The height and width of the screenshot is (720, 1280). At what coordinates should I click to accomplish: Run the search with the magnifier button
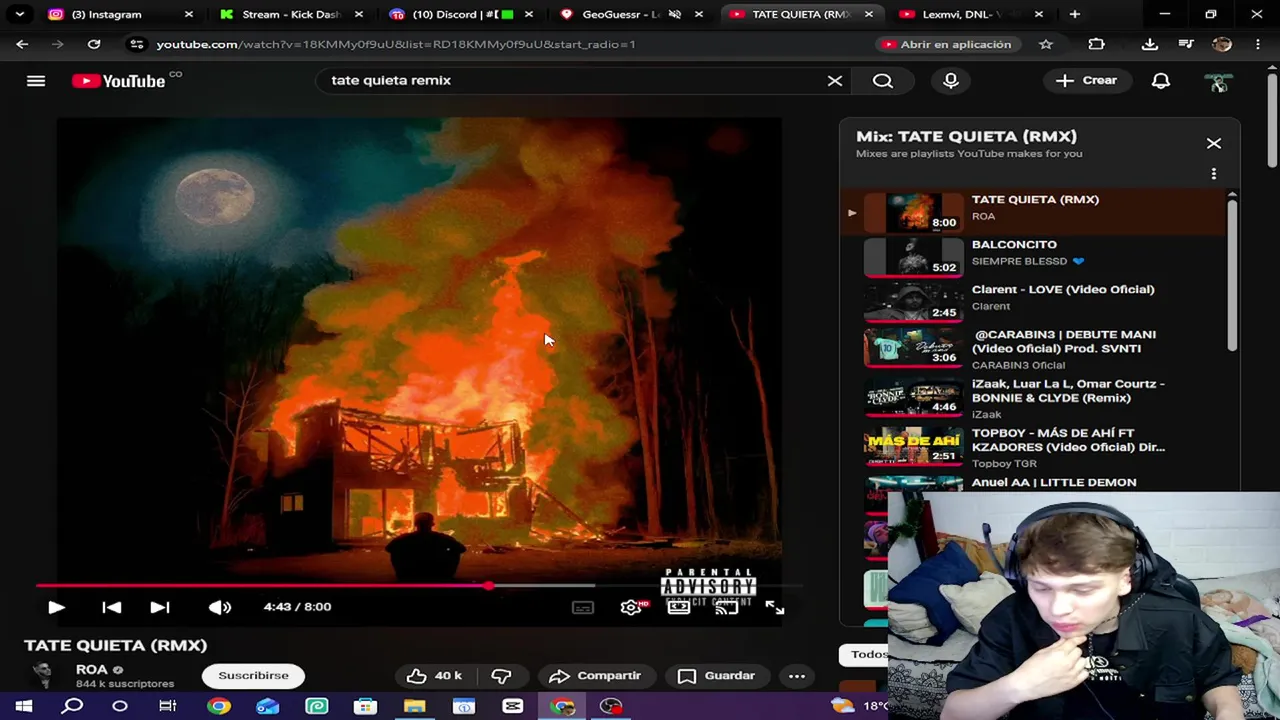[x=883, y=81]
